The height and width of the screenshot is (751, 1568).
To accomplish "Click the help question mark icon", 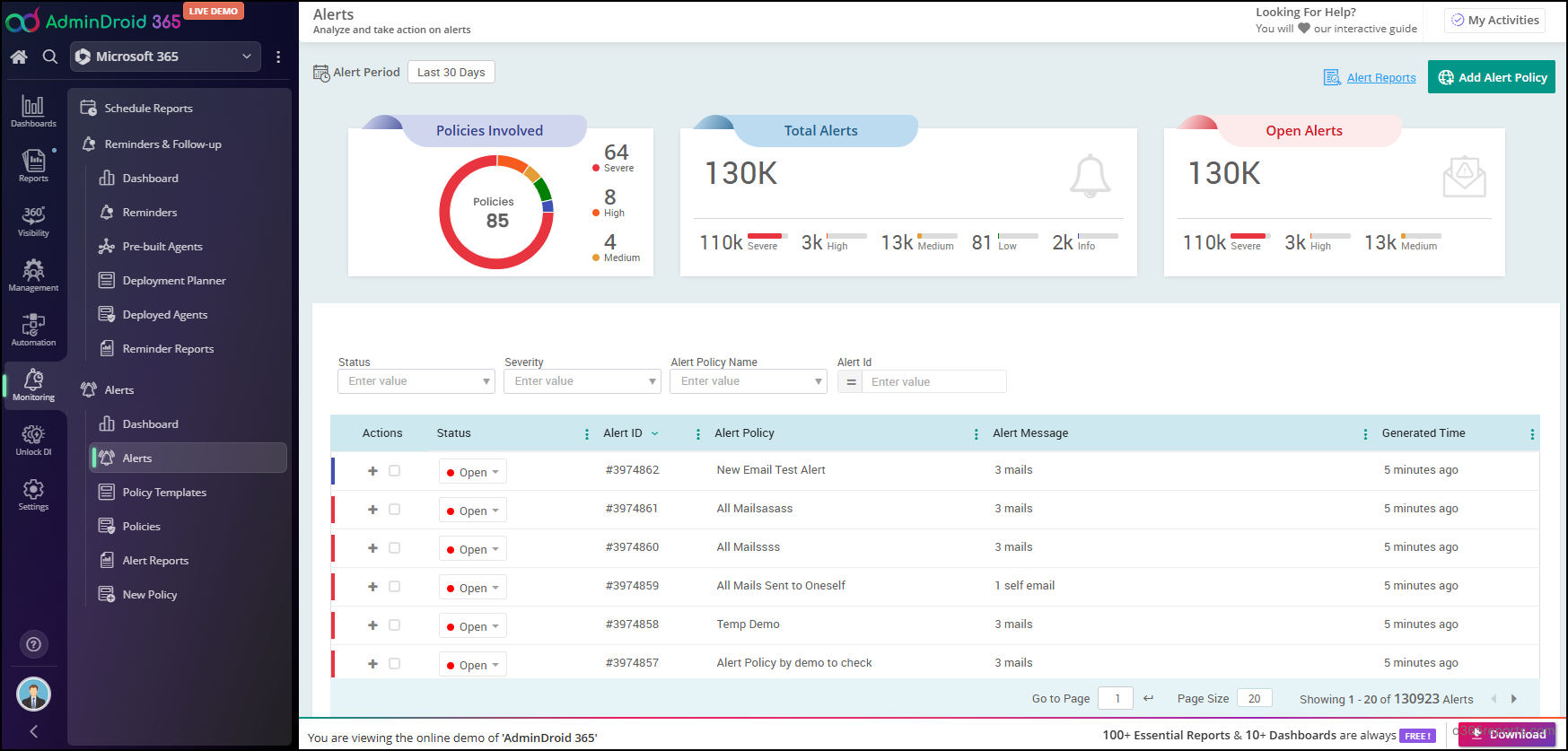I will coord(33,644).
